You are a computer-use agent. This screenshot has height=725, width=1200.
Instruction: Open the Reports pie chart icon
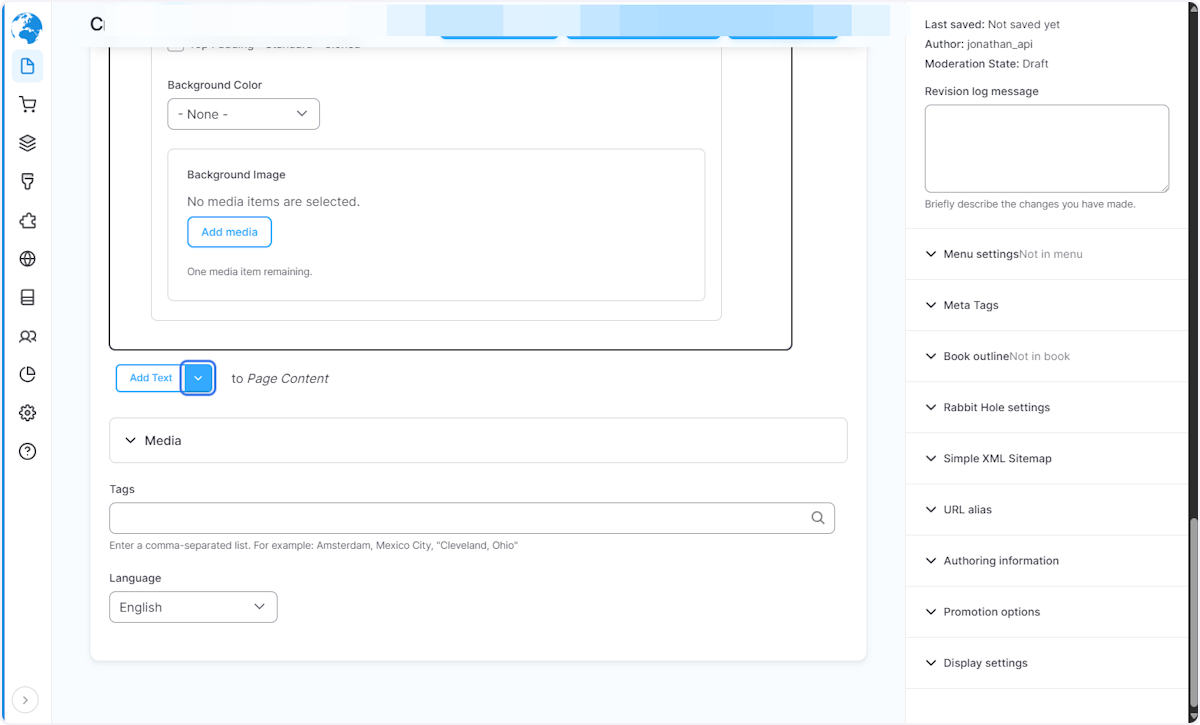pos(27,373)
